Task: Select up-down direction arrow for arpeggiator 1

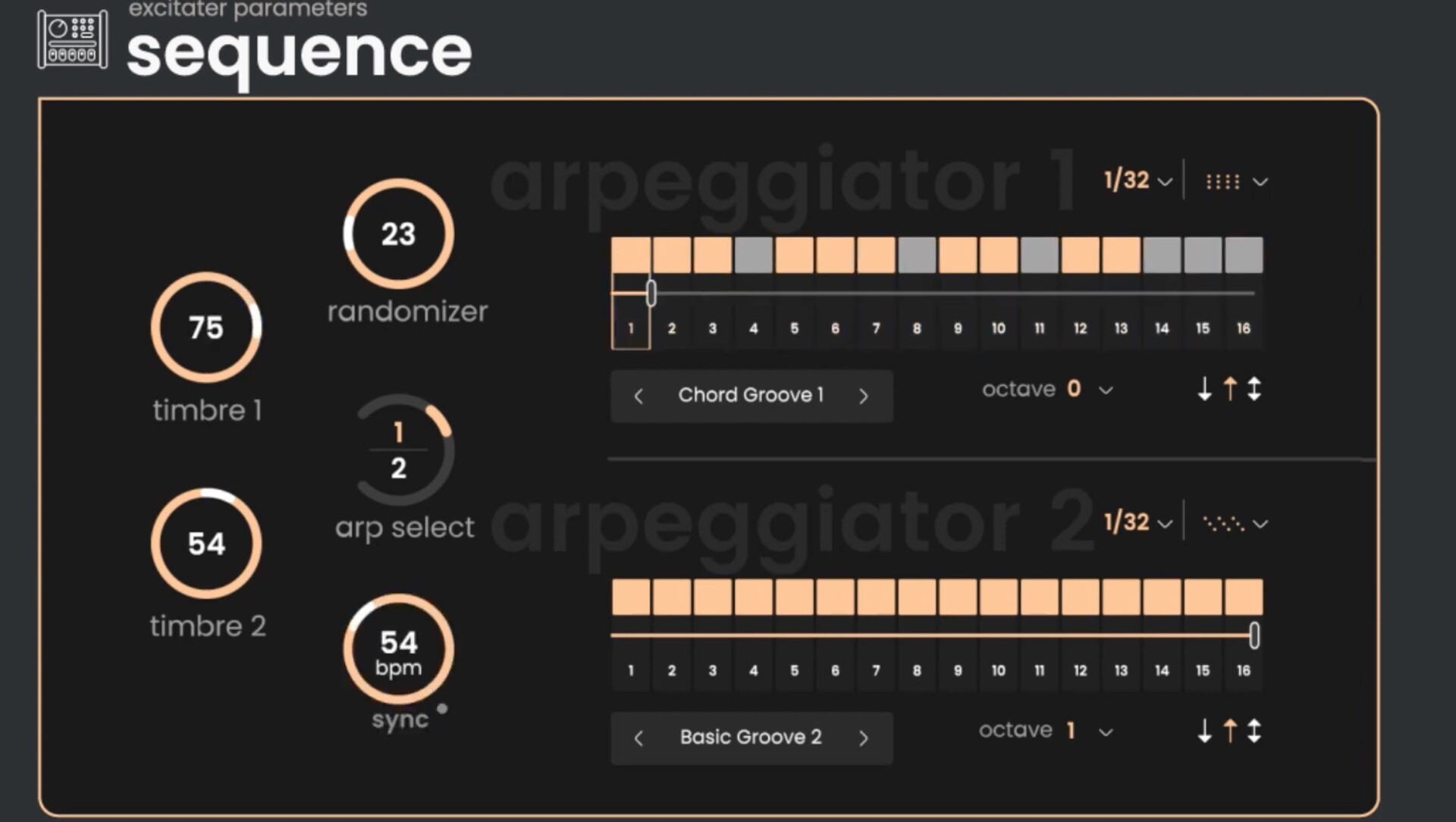Action: point(1254,389)
